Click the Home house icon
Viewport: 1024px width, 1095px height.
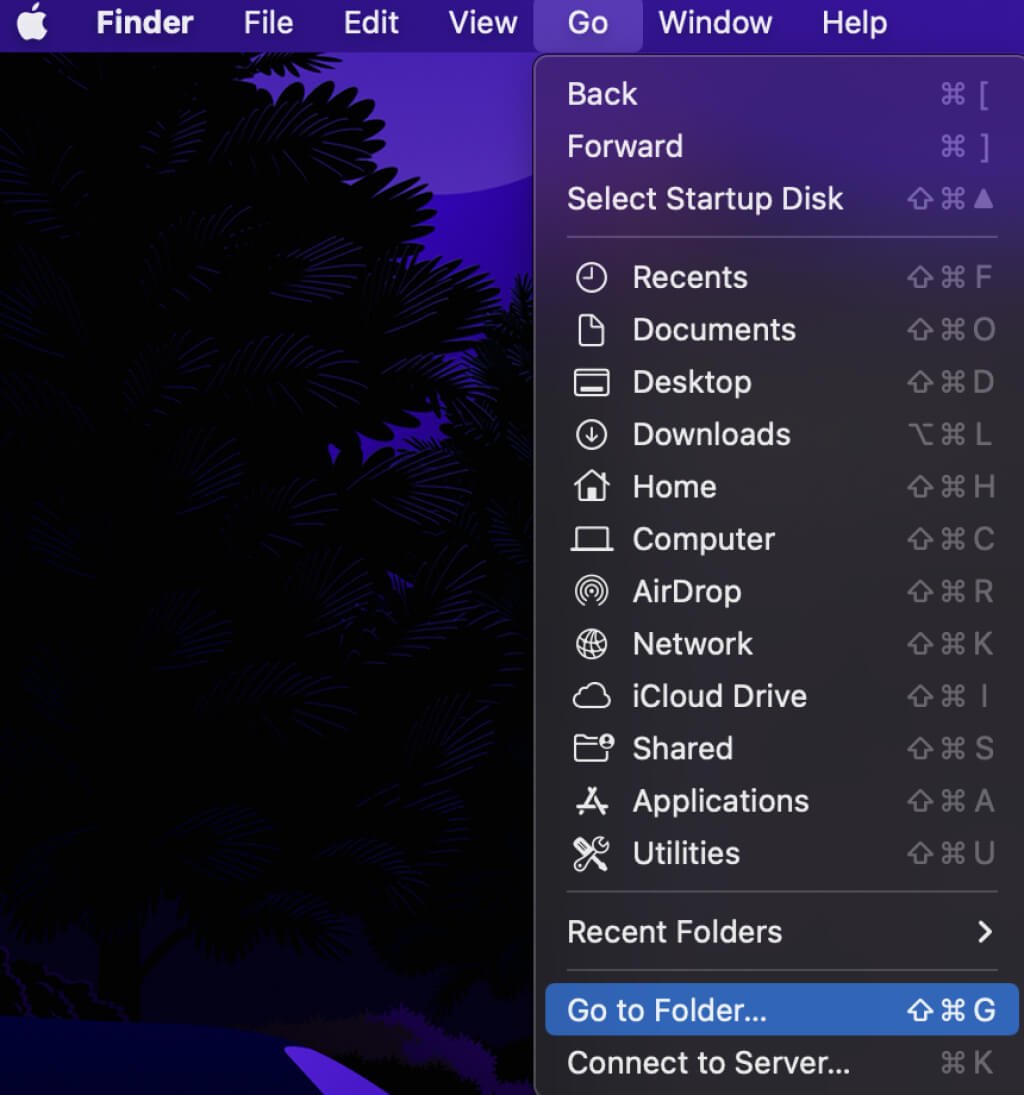pos(591,486)
